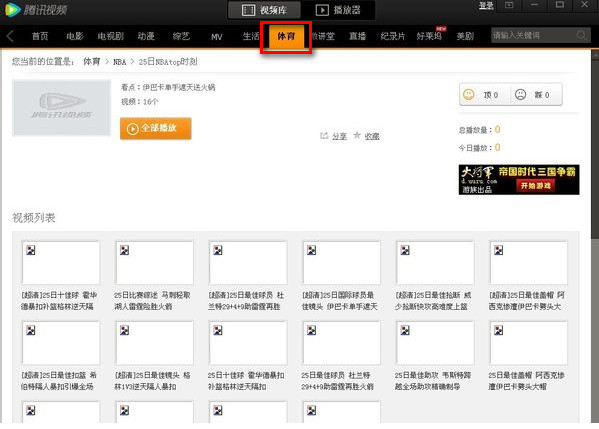This screenshot has width=599, height=429.
Task: Click the 登录 login link
Action: [486, 6]
